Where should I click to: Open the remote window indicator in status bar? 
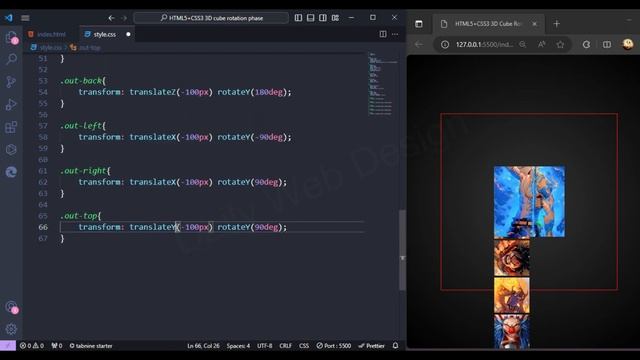[x=8, y=346]
